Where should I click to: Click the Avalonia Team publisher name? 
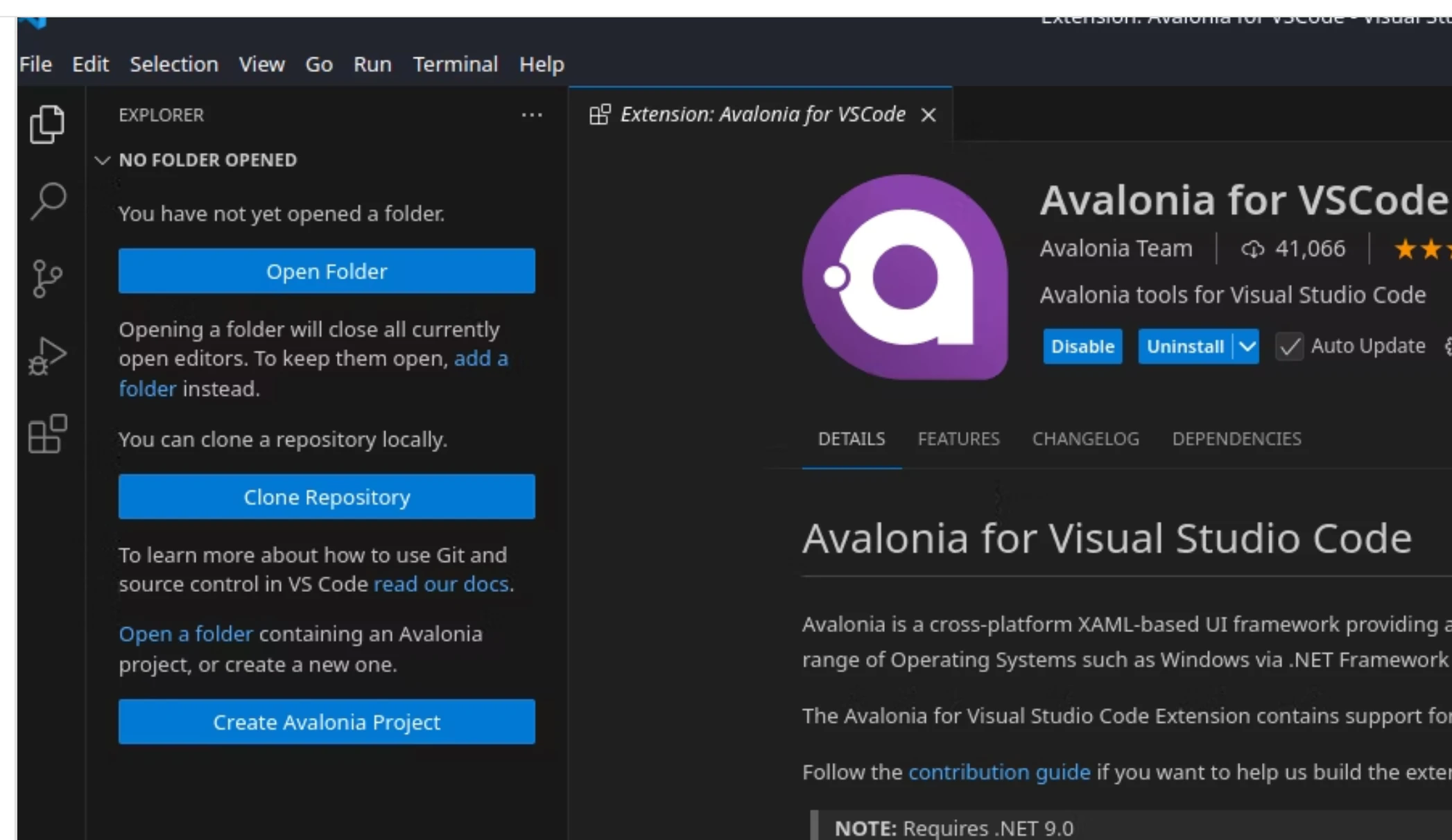1116,249
